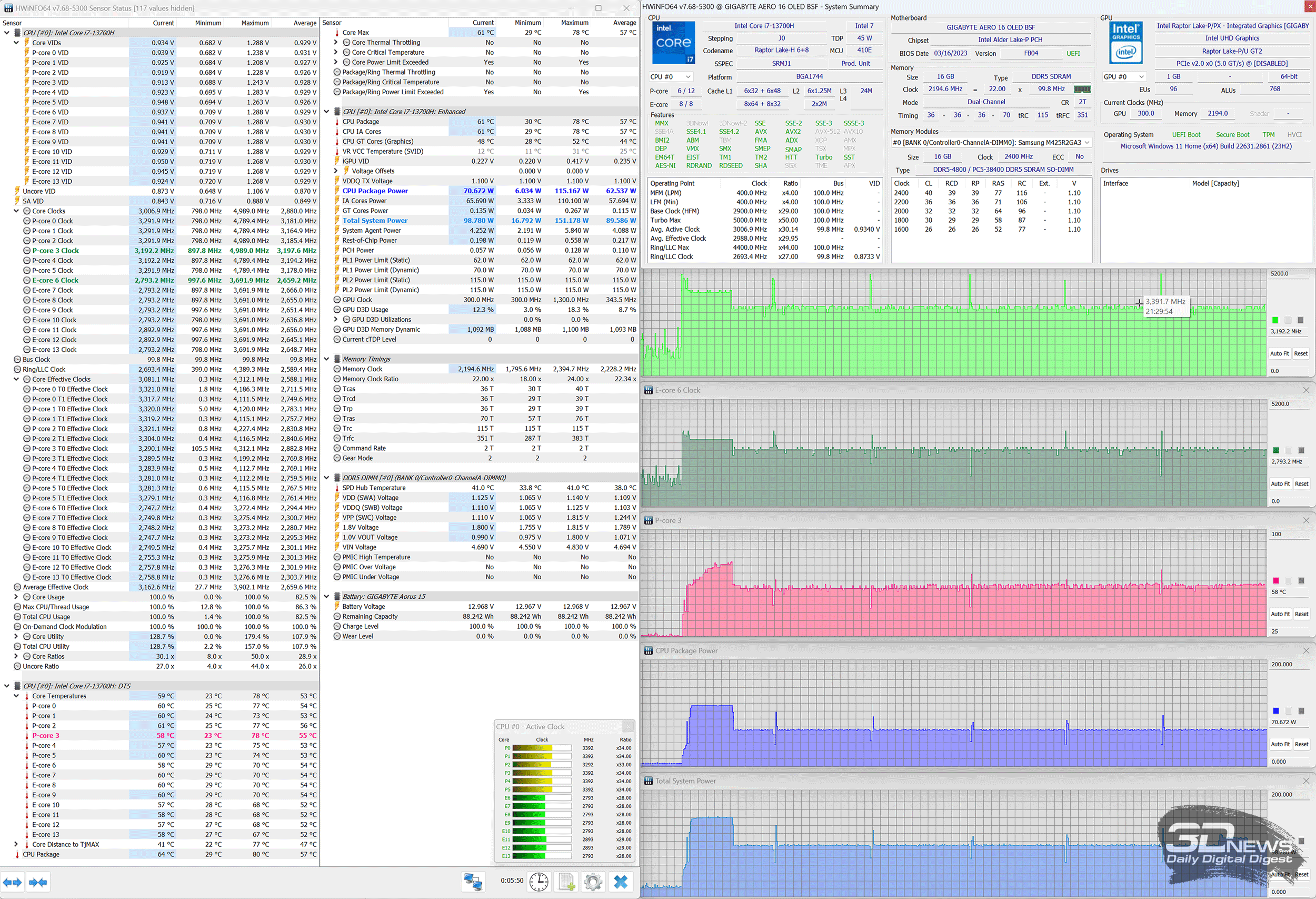Select the E-core 13 T0 Effective Clock row
1316x899 pixels.
click(159, 577)
